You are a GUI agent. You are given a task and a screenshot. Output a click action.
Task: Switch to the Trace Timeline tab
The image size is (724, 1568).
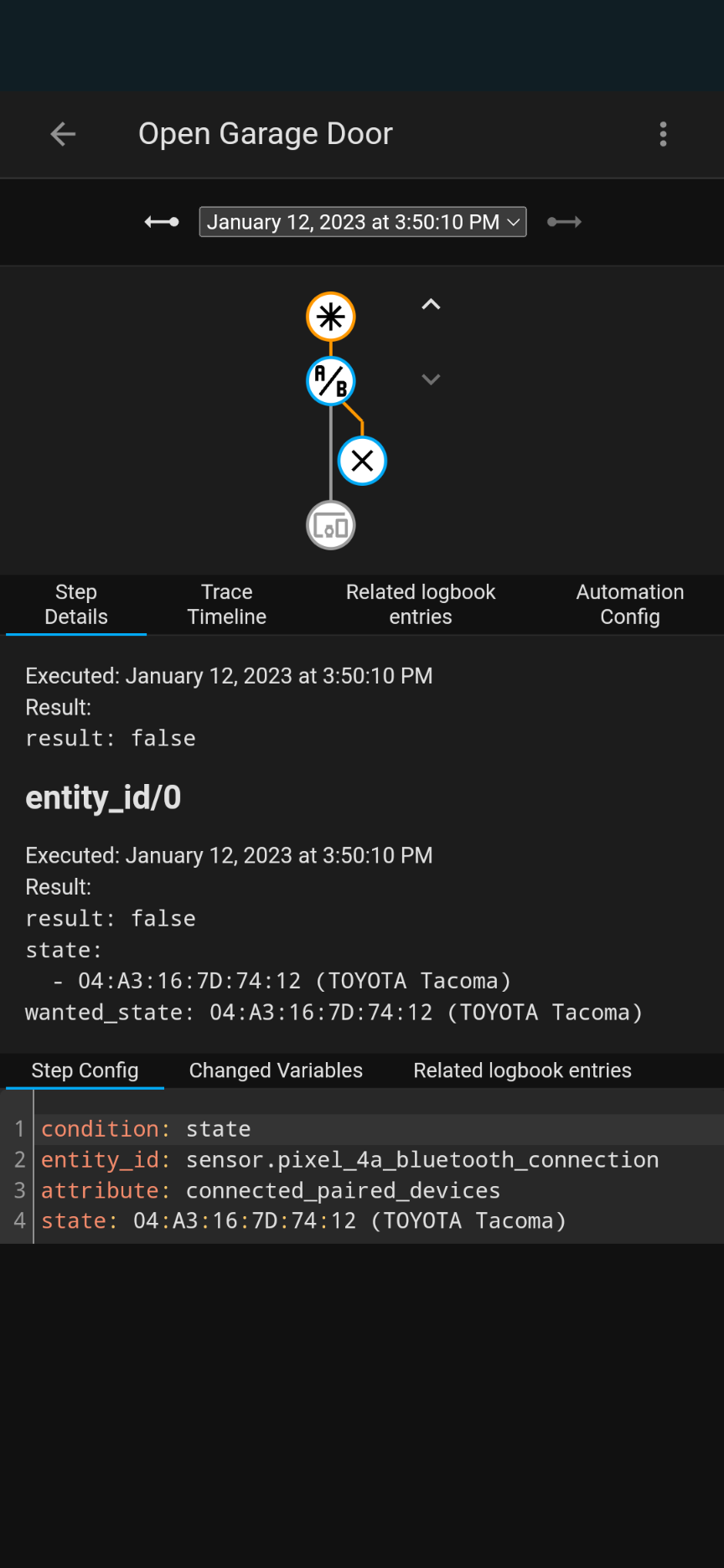(226, 604)
